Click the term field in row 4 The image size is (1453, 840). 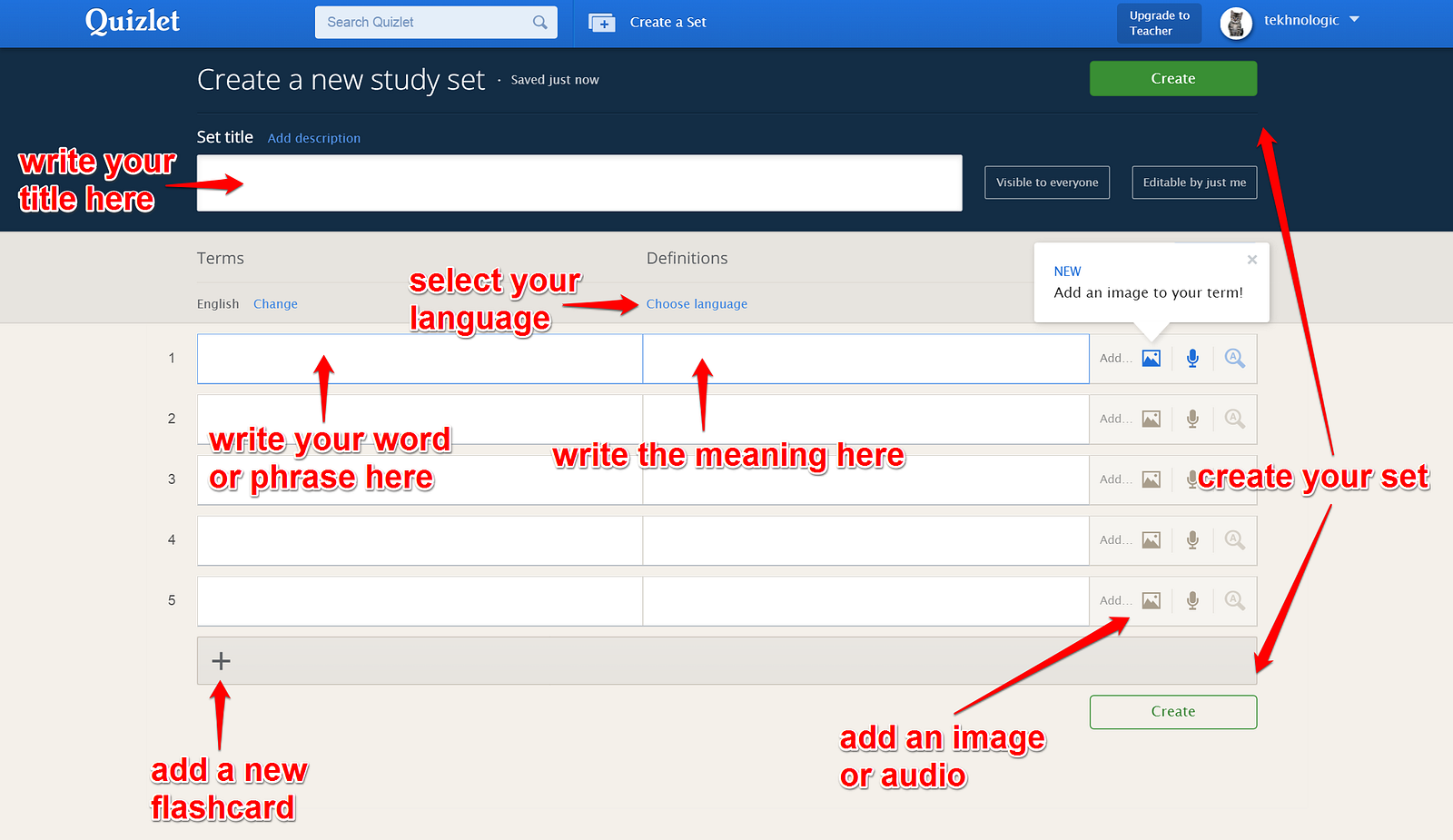pyautogui.click(x=420, y=540)
